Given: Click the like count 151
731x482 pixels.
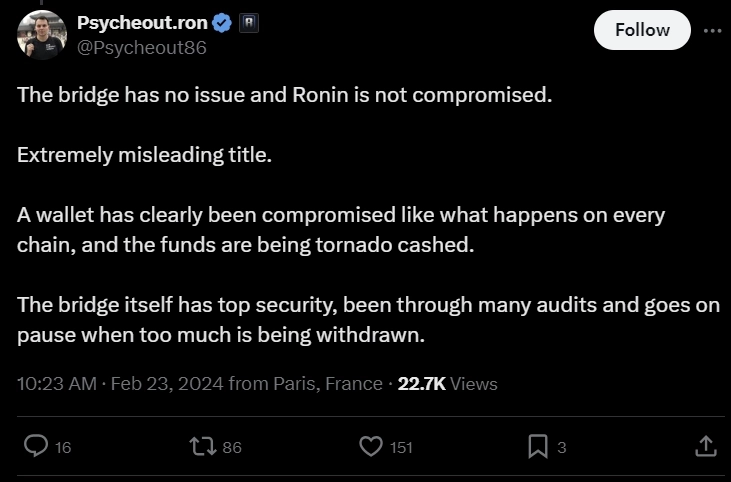Looking at the screenshot, I should coord(401,447).
